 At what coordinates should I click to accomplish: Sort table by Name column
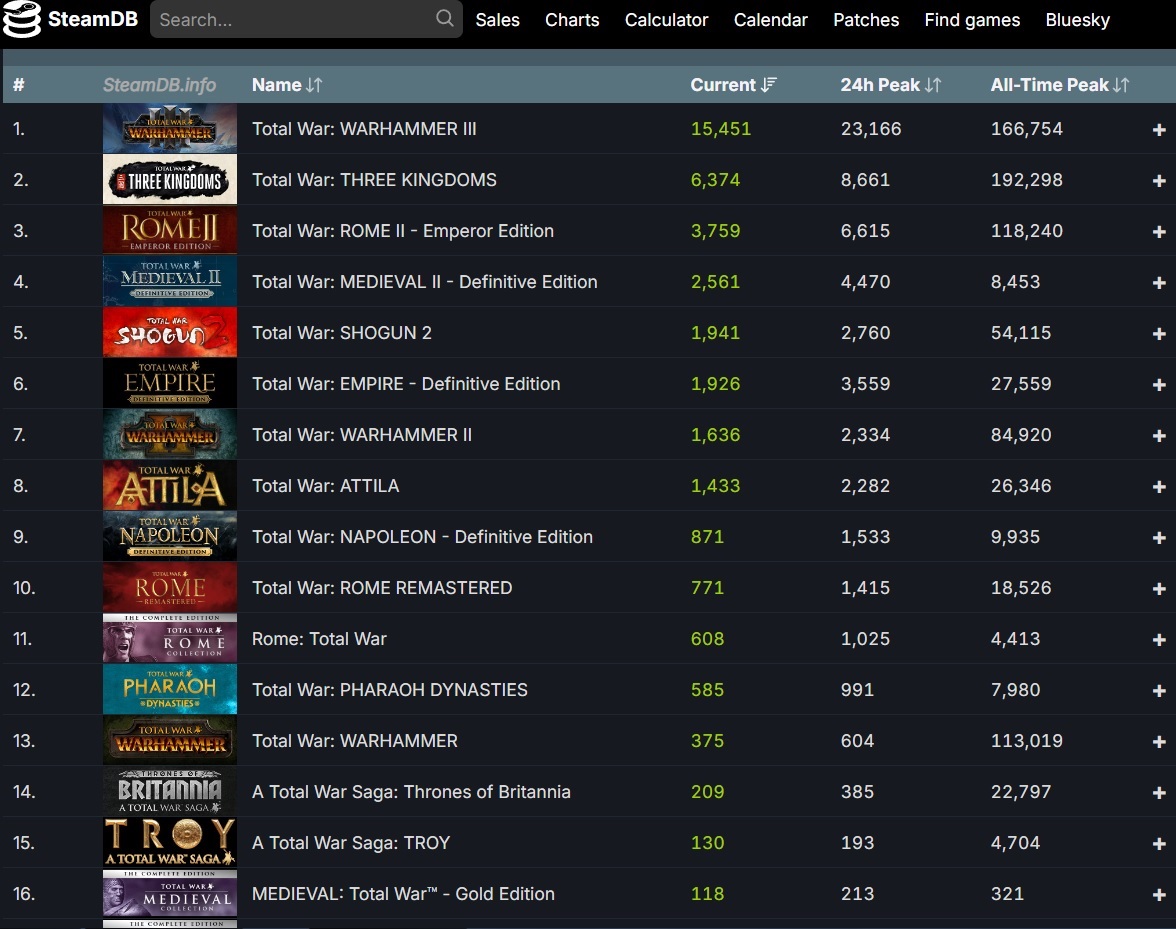click(287, 85)
